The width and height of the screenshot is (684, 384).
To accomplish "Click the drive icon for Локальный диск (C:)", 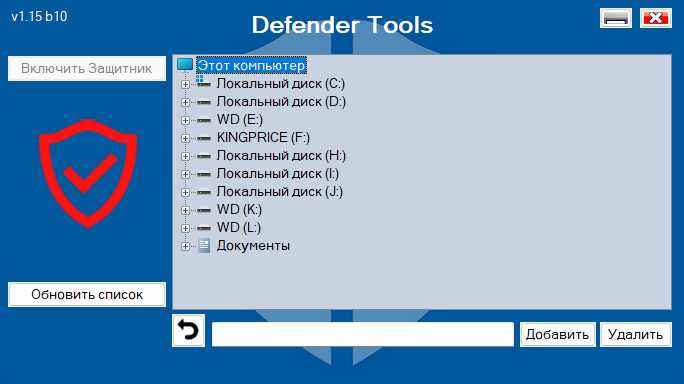I will point(204,82).
